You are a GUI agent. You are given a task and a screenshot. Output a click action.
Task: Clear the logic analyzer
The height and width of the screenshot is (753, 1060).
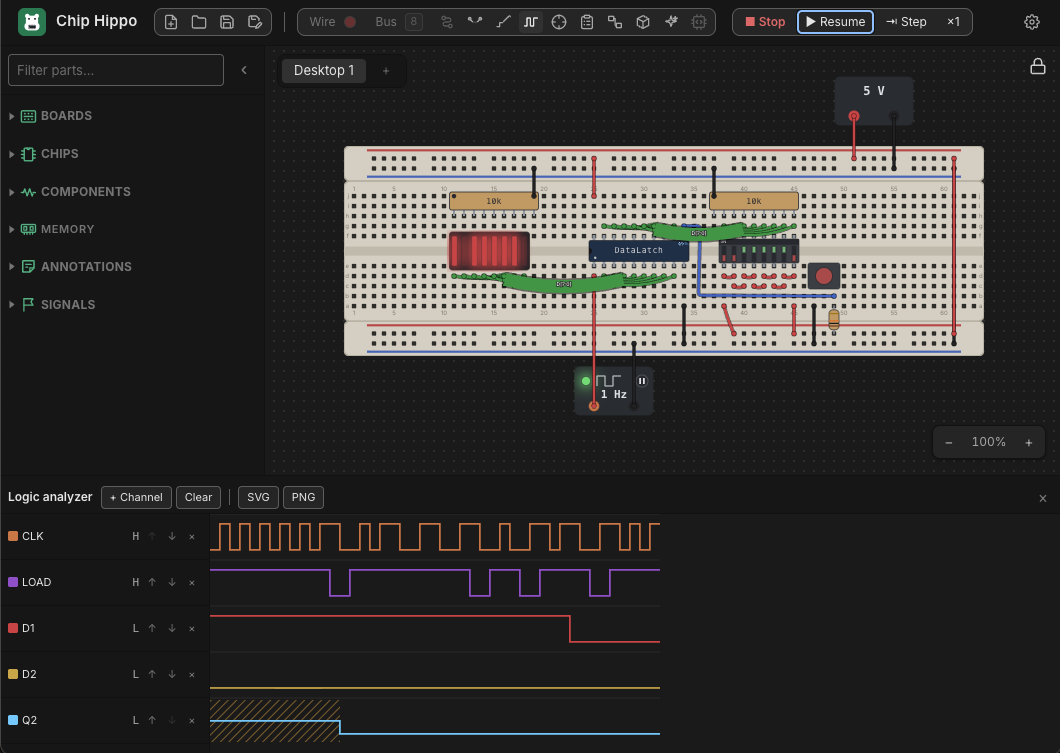coord(198,497)
